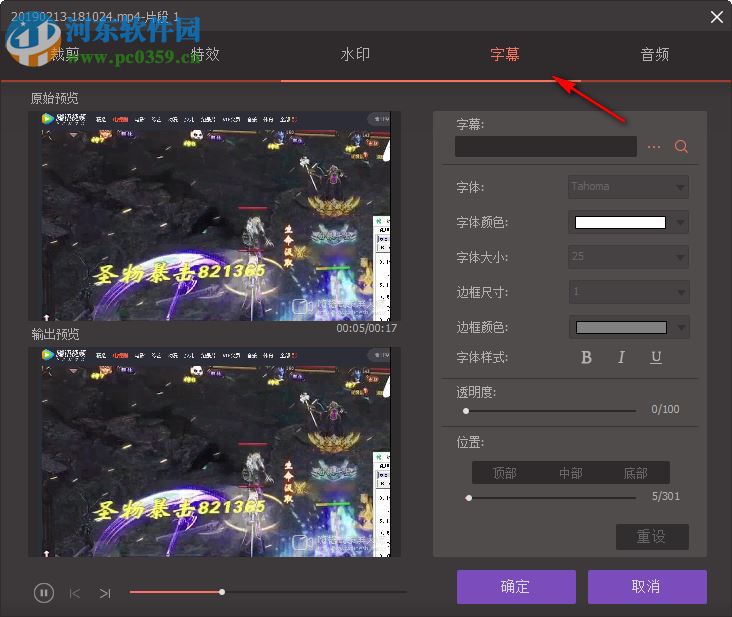Open the 边框尺寸 dropdown
This screenshot has height=617, width=732.
pyautogui.click(x=629, y=292)
